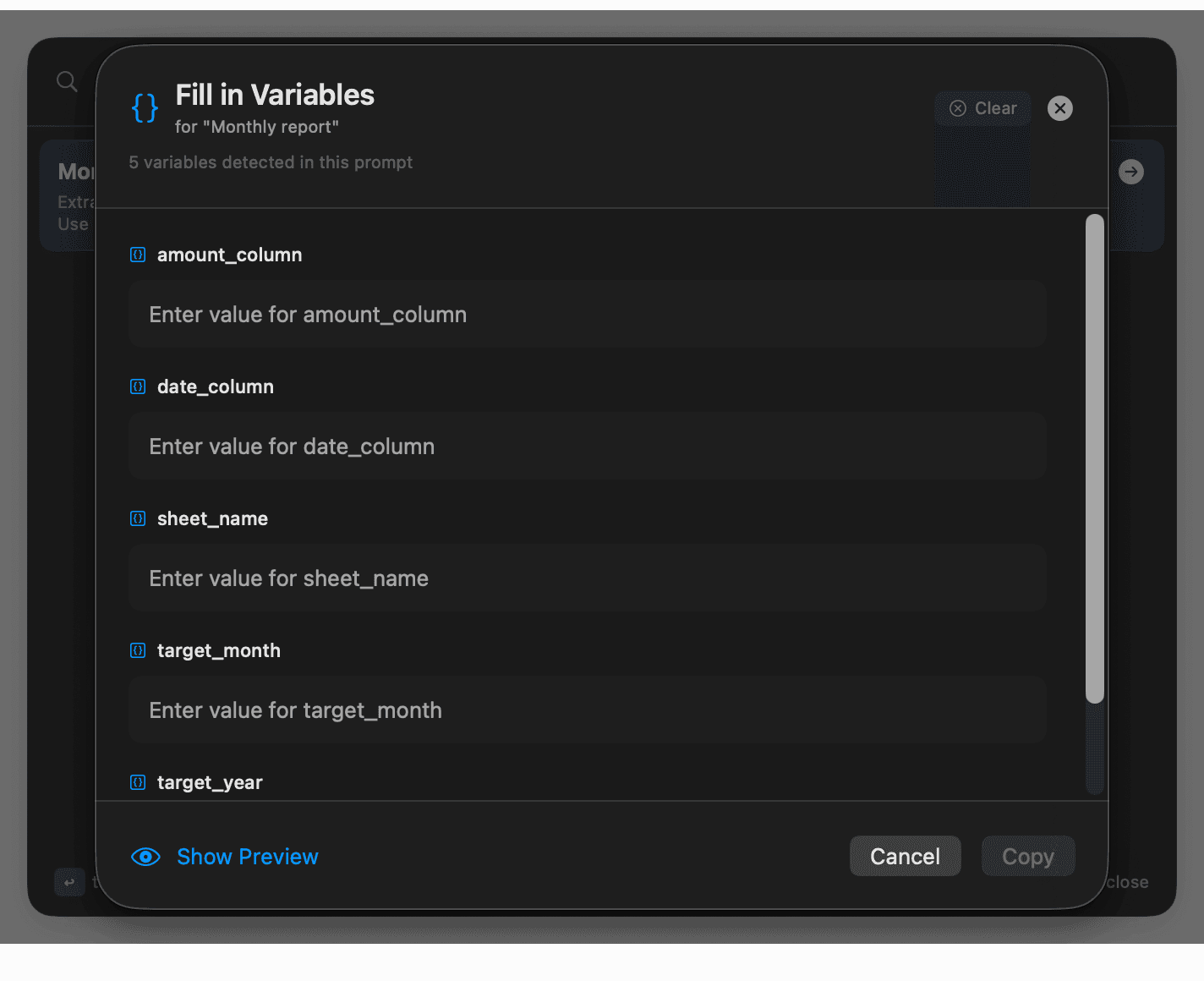This screenshot has width=1204, height=981.
Task: Click the target_year variable icon
Action: 138,782
